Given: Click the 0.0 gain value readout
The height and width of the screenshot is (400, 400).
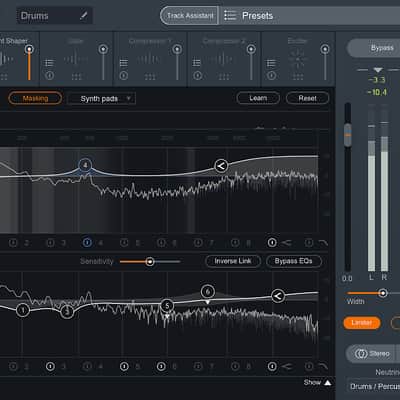Looking at the screenshot, I should coord(347,278).
